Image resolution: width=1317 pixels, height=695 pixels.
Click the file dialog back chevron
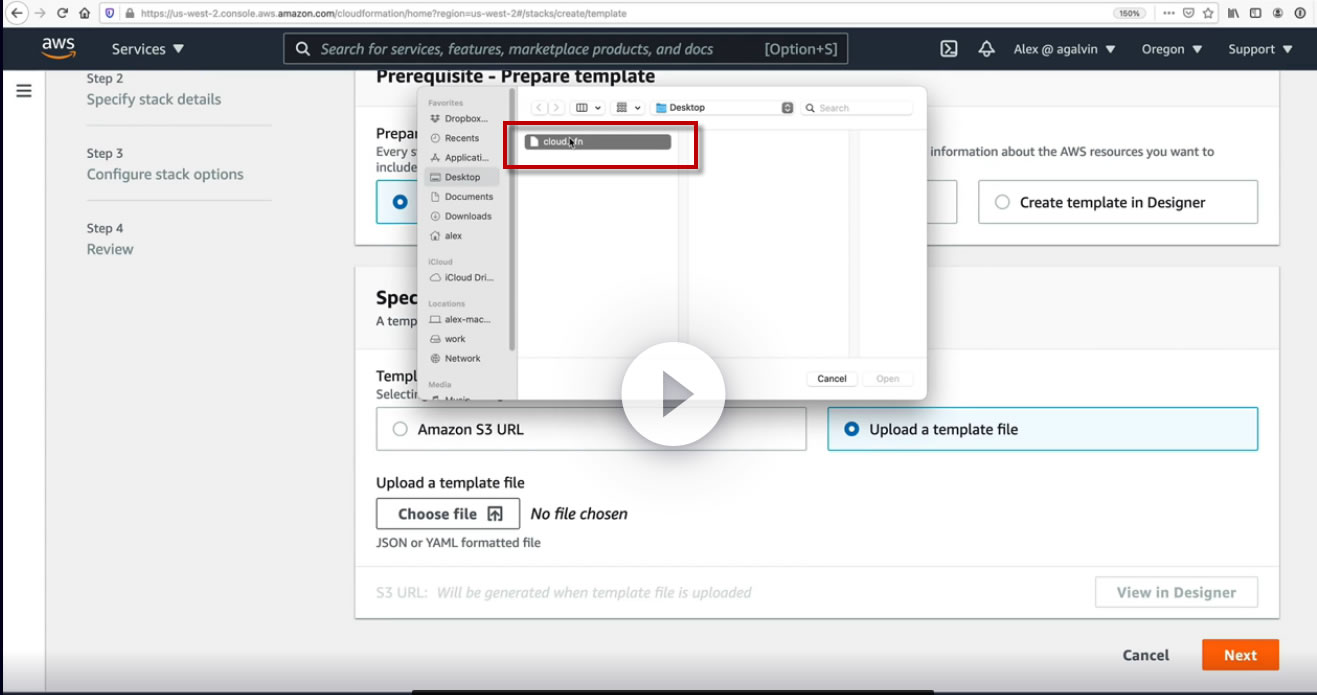pyautogui.click(x=539, y=108)
